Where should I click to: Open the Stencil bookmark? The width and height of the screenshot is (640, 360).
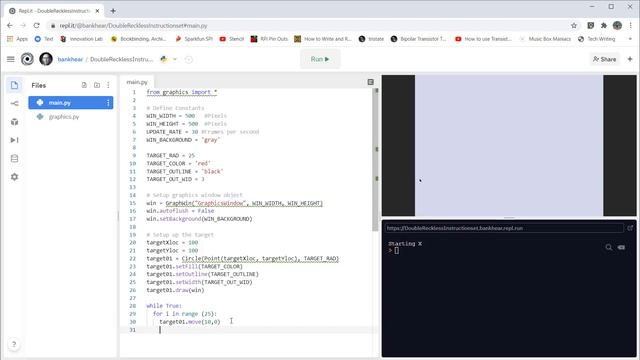click(232, 39)
